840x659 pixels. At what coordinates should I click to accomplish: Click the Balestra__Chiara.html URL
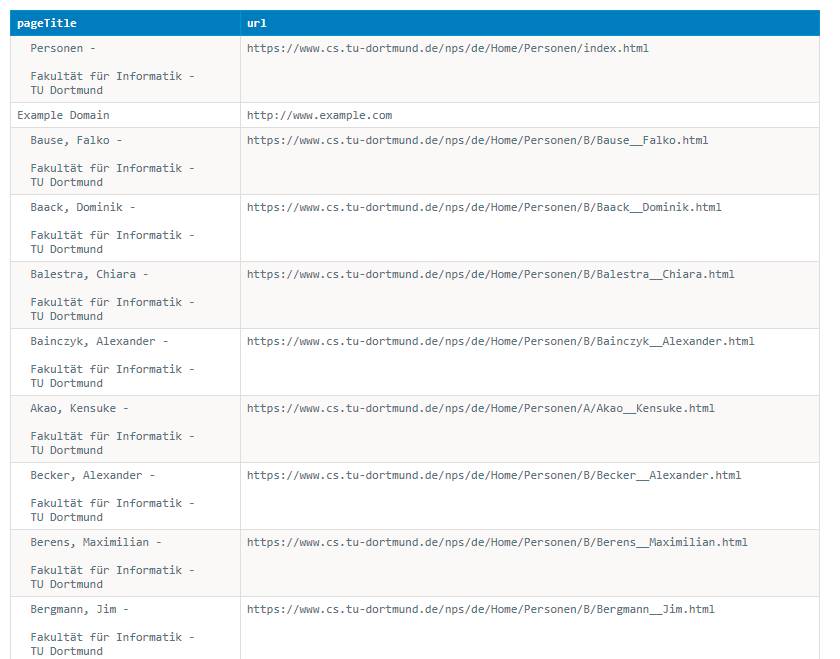coord(491,274)
